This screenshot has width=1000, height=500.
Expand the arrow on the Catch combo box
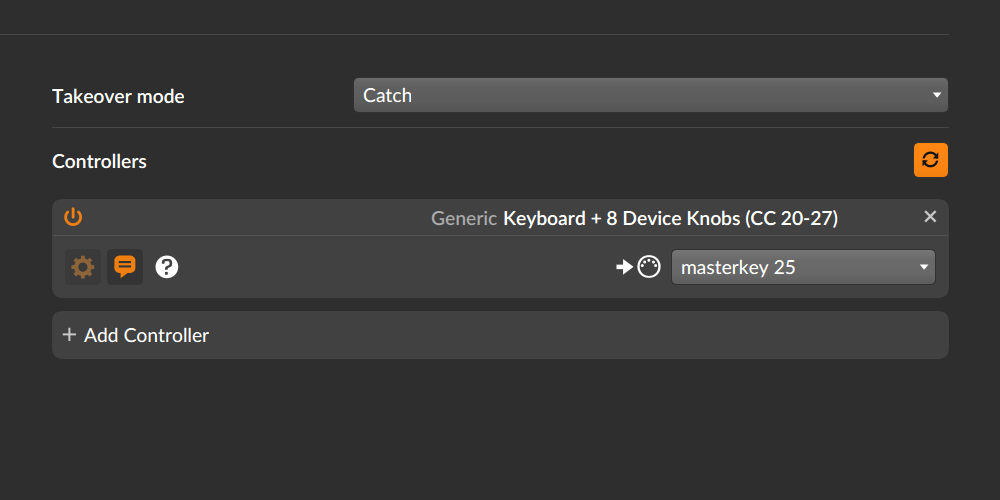tap(936, 95)
